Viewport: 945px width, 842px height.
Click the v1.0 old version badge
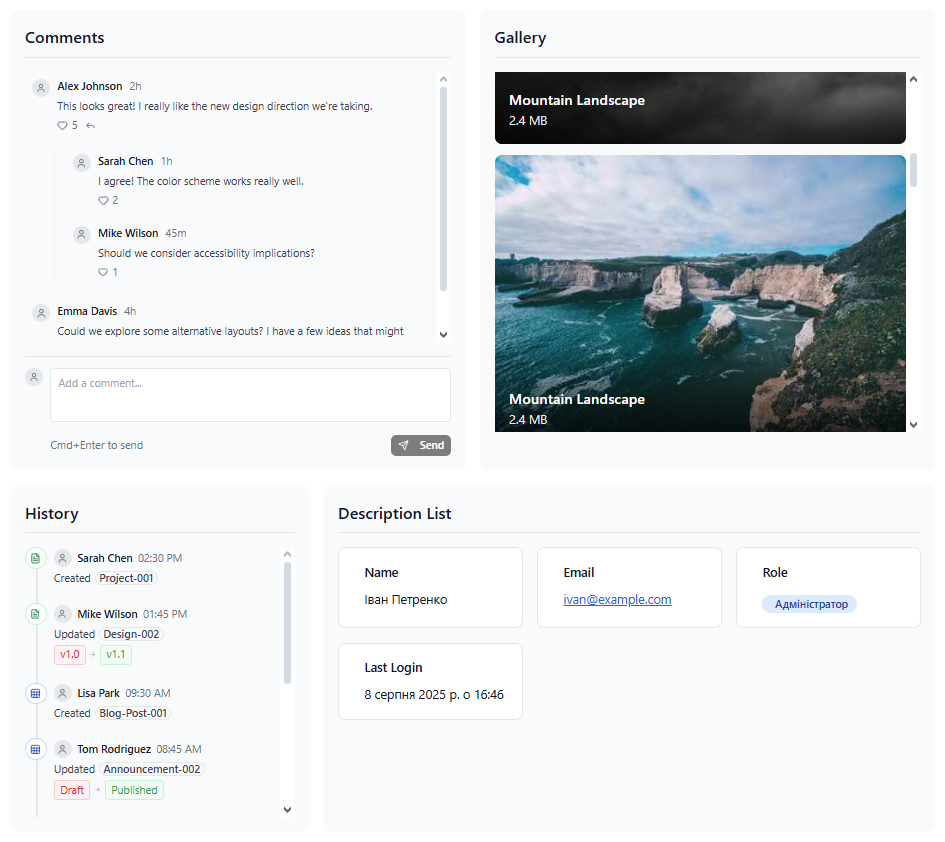click(x=70, y=655)
